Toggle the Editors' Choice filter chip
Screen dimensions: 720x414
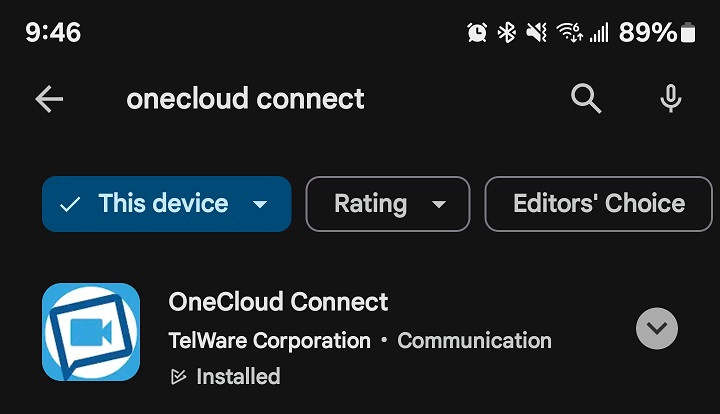(599, 204)
